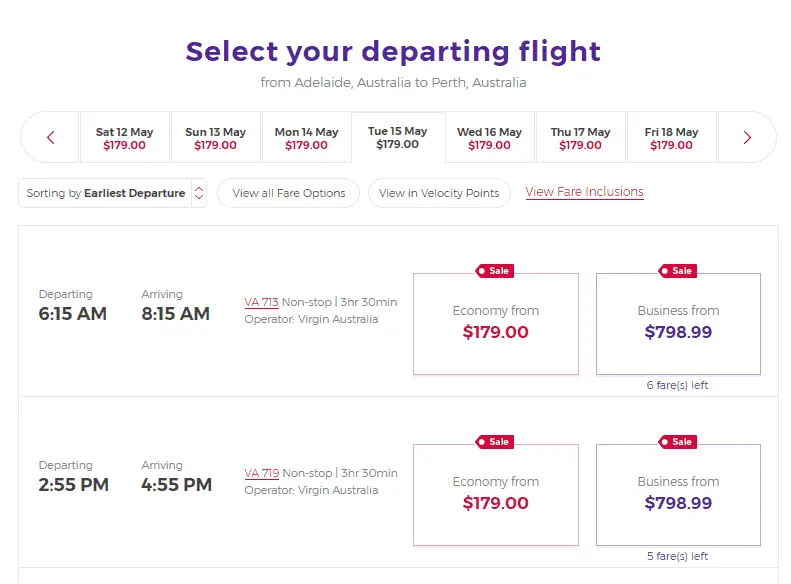This screenshot has height=584, width=791.
Task: Click the View all Fare Options button
Action: (x=289, y=193)
